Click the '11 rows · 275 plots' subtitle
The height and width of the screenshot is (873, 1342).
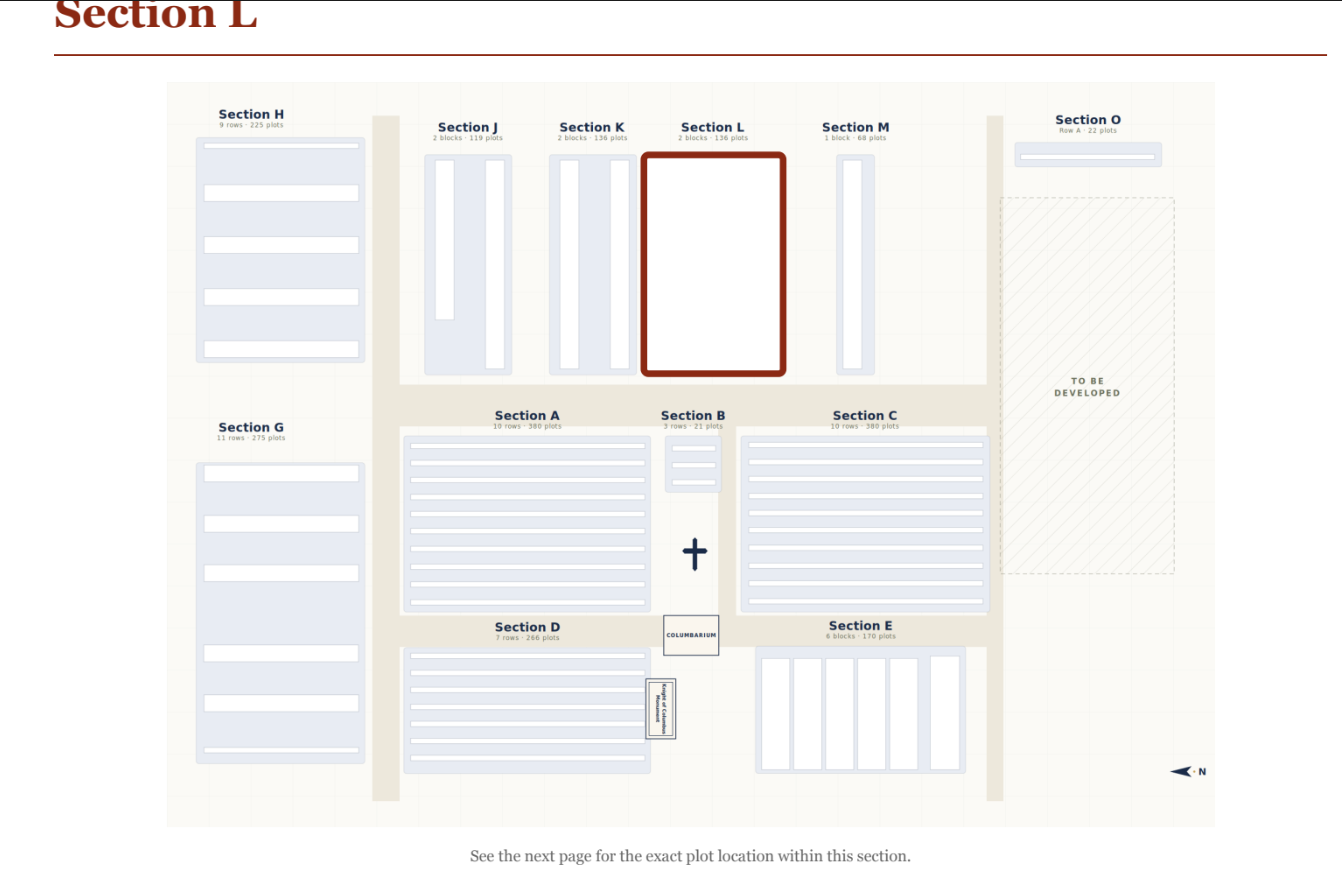click(x=251, y=438)
